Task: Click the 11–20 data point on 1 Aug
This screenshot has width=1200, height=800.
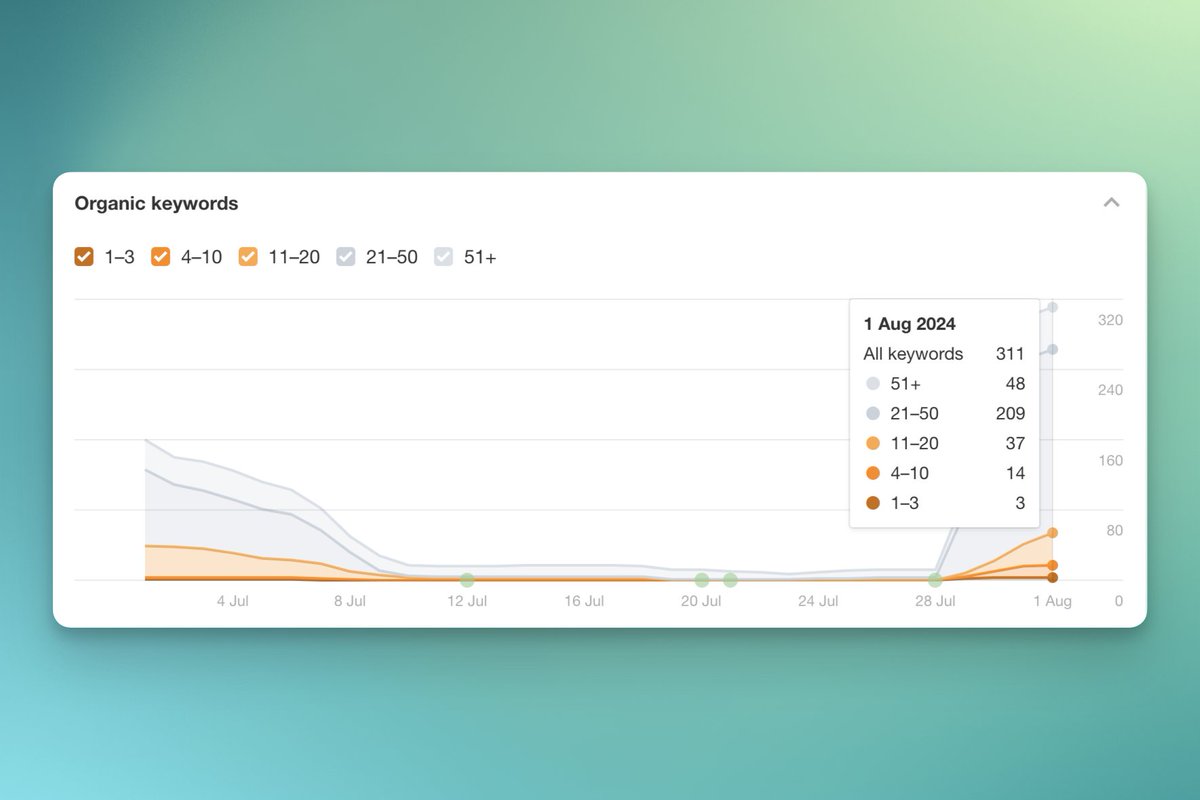Action: 1052,533
